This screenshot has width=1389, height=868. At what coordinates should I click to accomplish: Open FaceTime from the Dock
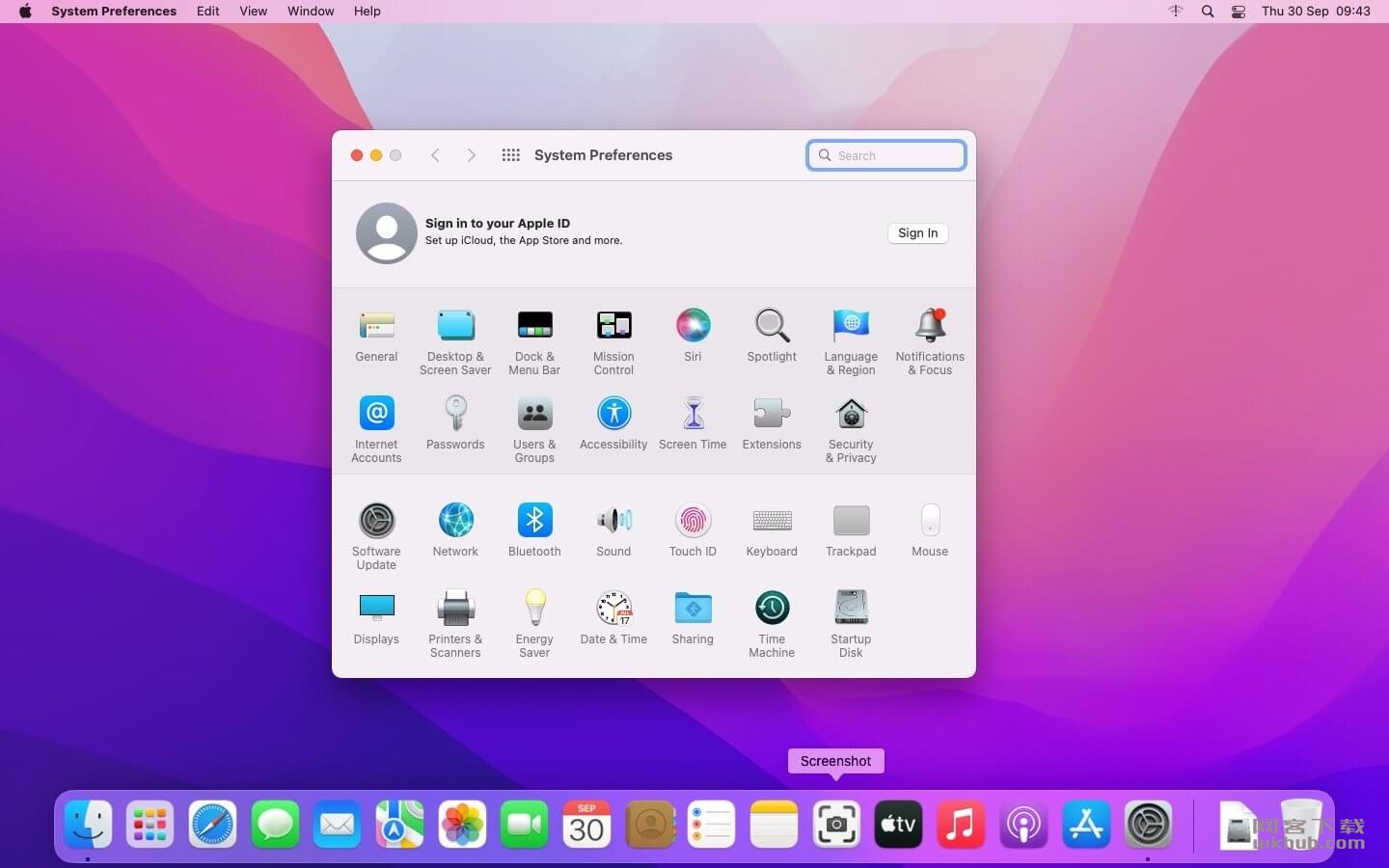[x=525, y=825]
